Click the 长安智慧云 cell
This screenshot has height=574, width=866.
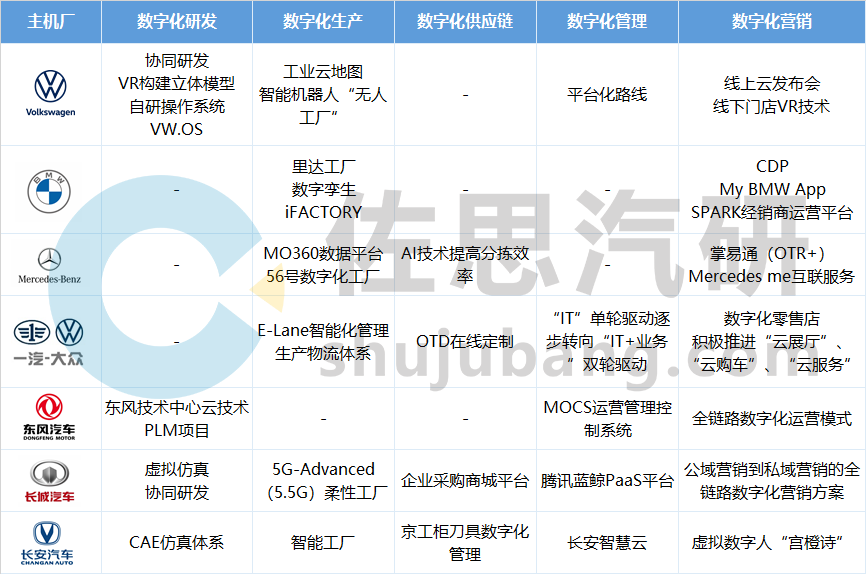point(607,543)
